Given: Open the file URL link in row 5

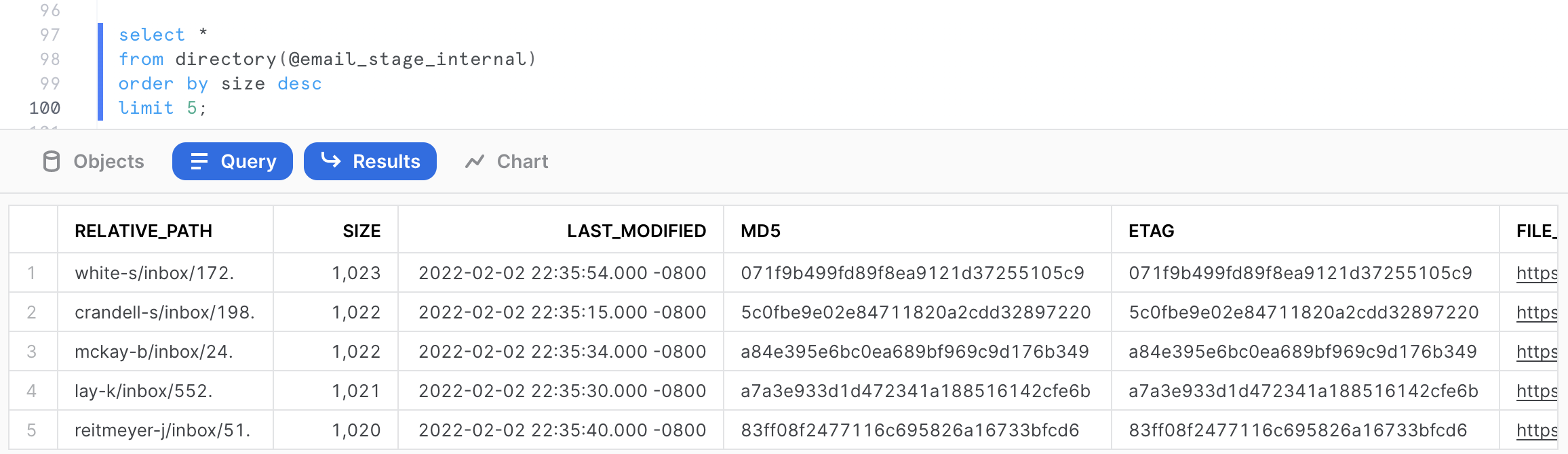Looking at the screenshot, I should (1536, 430).
